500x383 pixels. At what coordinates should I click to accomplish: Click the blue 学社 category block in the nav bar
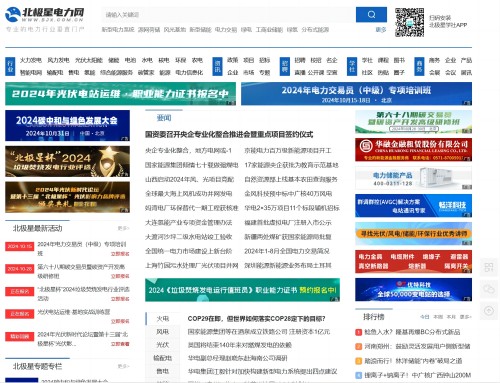[x=352, y=66]
